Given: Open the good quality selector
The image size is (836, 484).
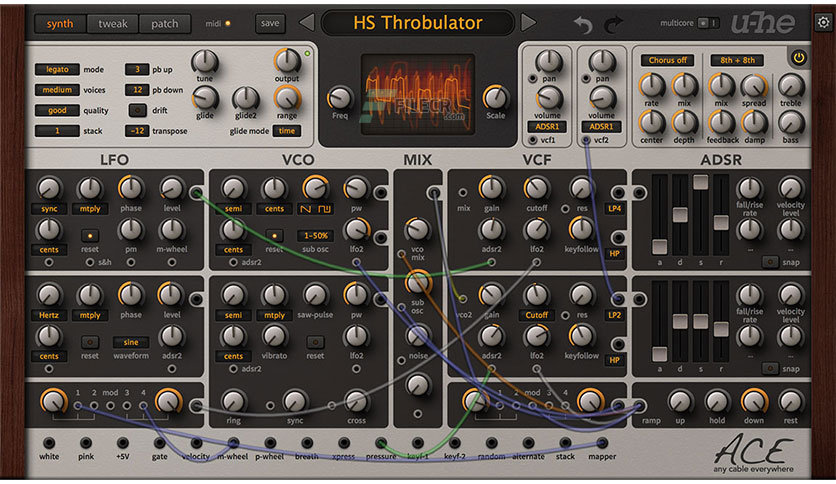Looking at the screenshot, I should click(57, 110).
